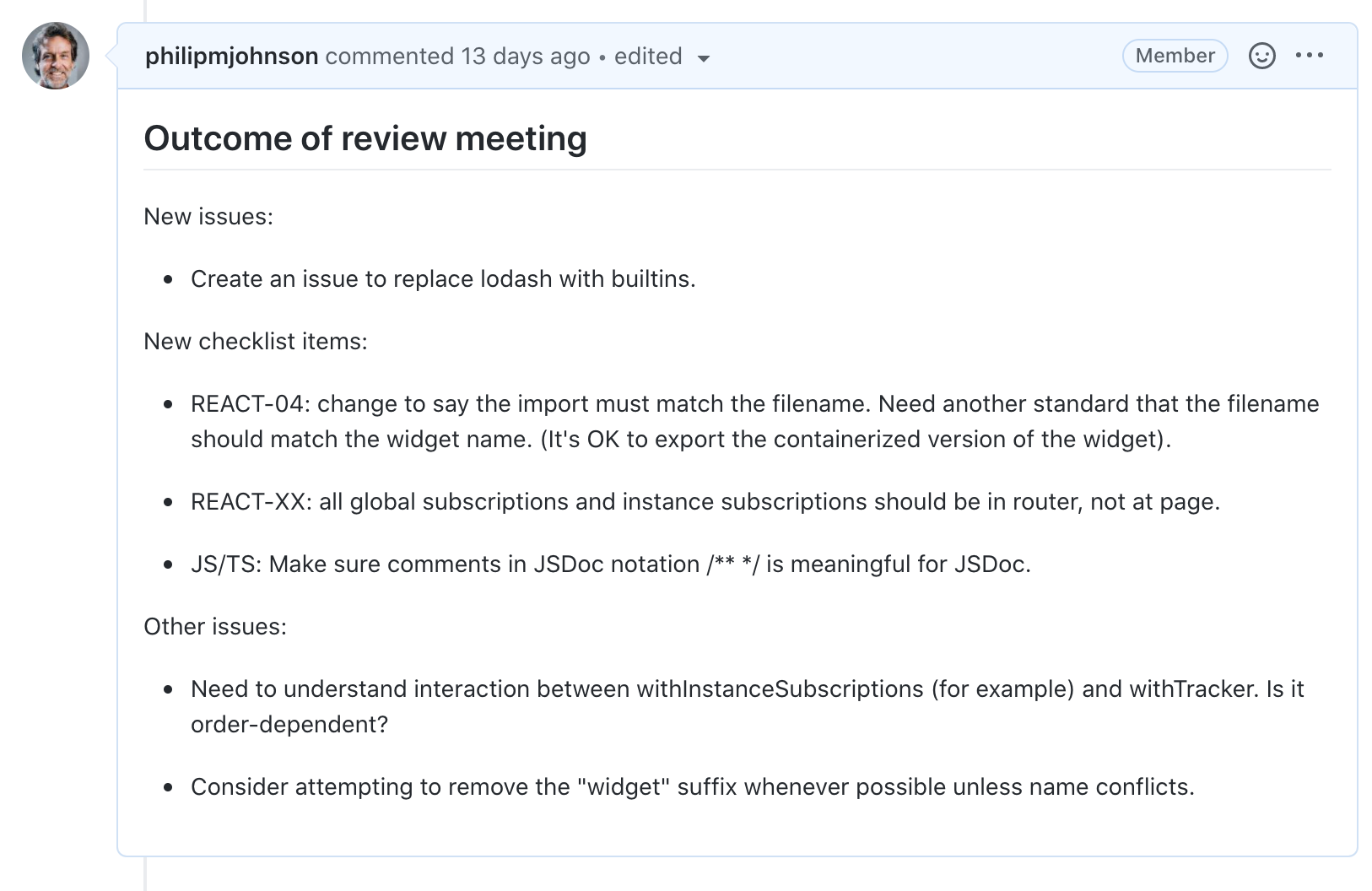Click the "widget" suffix removal bullet
This screenshot has height=891, width=1372.
coord(692,787)
